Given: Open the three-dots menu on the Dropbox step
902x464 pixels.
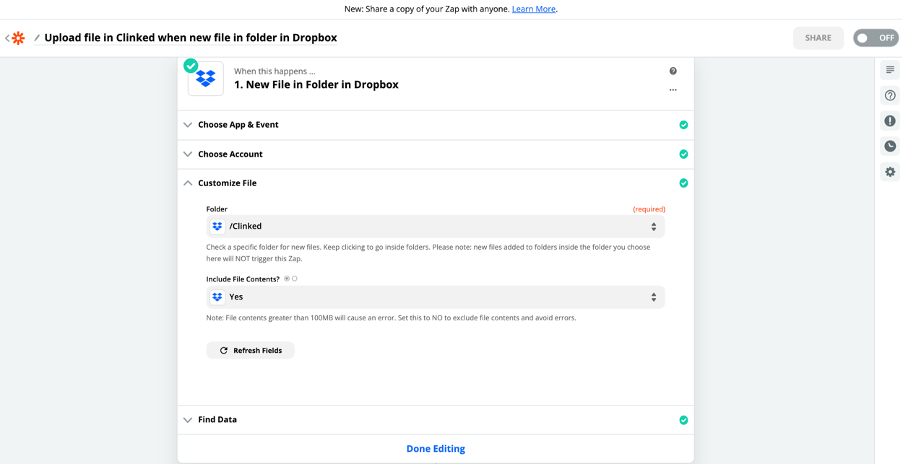Looking at the screenshot, I should (673, 90).
